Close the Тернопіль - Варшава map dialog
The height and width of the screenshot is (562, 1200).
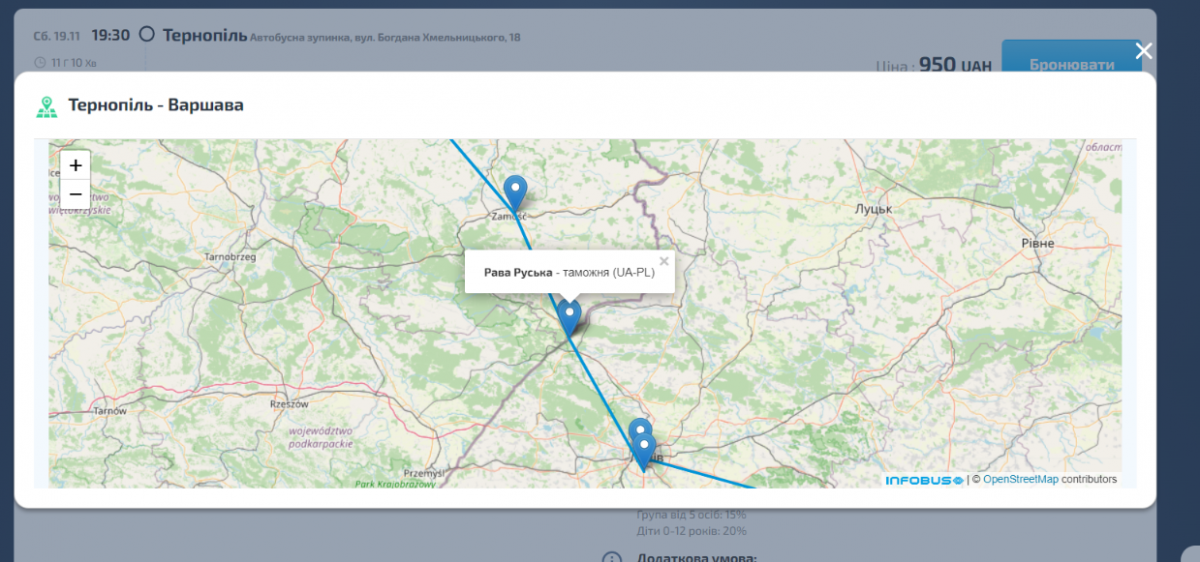pos(1144,51)
